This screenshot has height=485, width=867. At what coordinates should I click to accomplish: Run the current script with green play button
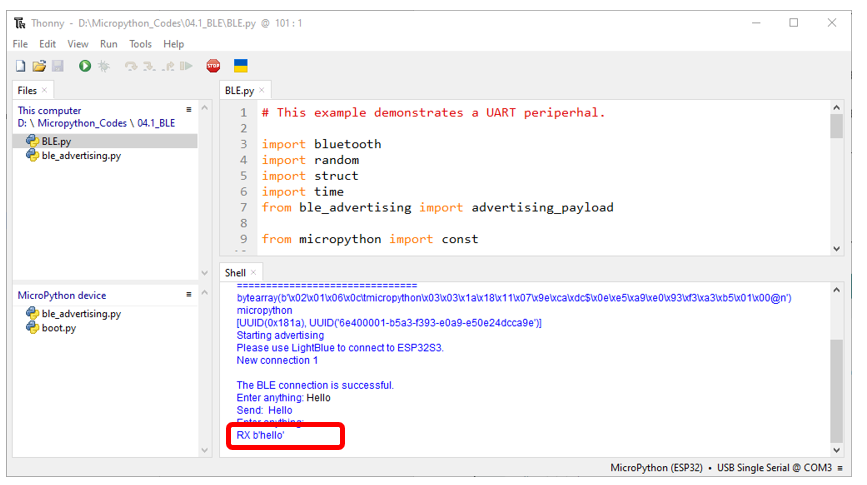pyautogui.click(x=85, y=66)
